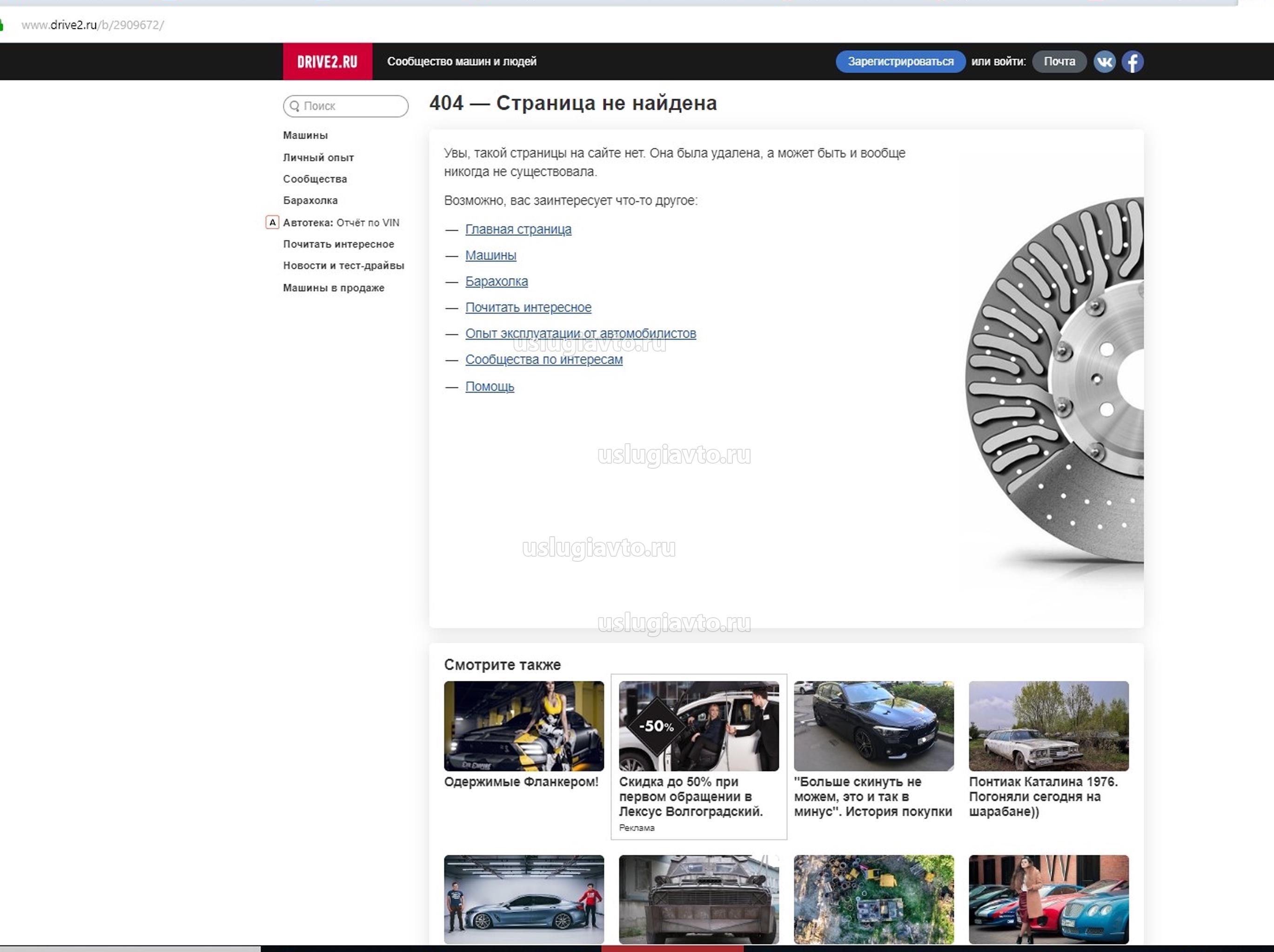The height and width of the screenshot is (952, 1274).
Task: Click the Зарегистрироваться button
Action: [899, 61]
